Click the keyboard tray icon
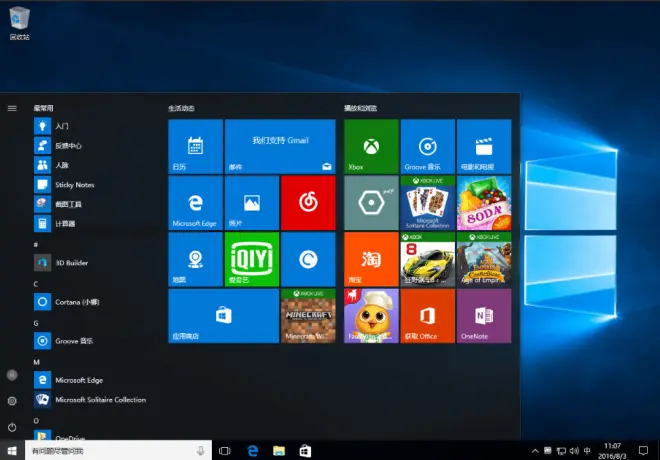The image size is (660, 460). click(548, 450)
